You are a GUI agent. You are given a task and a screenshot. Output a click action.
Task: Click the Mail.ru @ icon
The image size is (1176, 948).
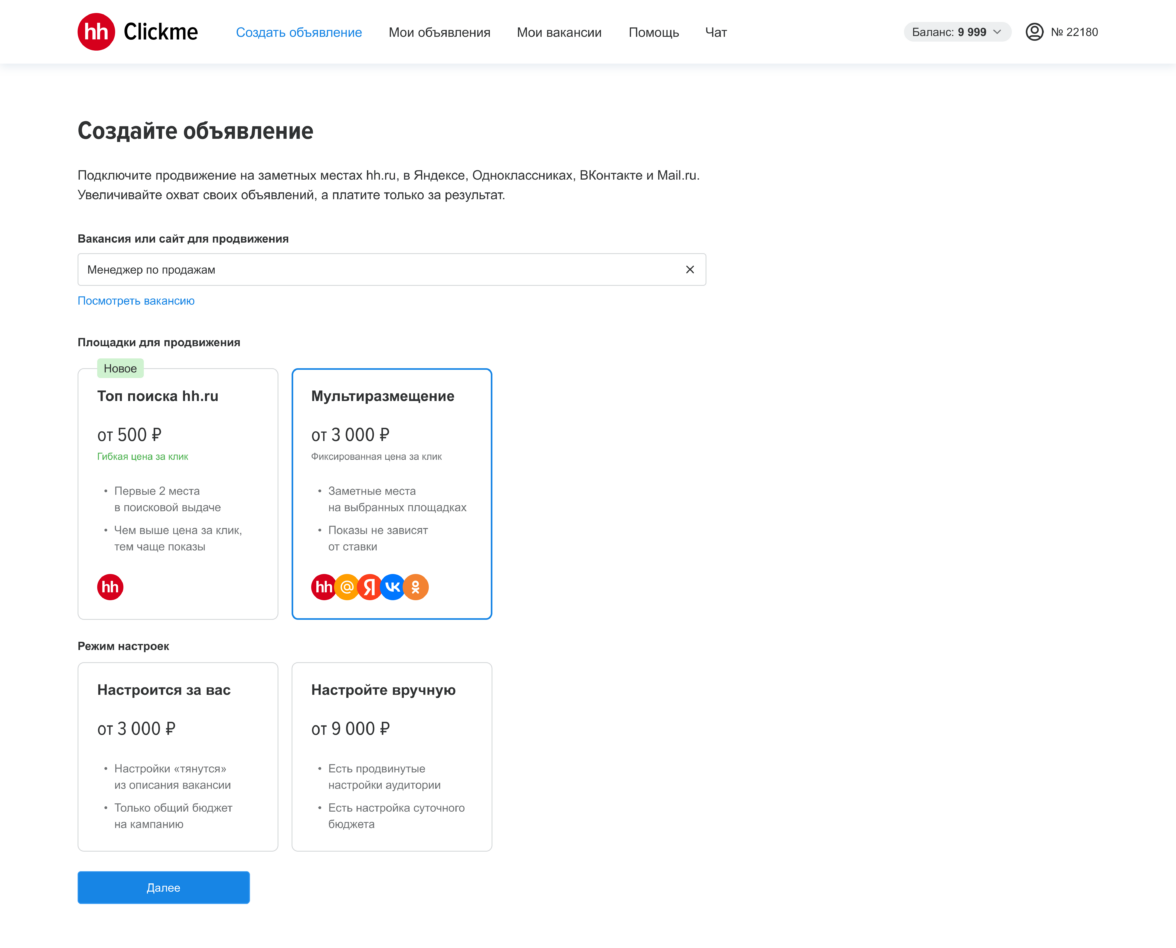347,587
